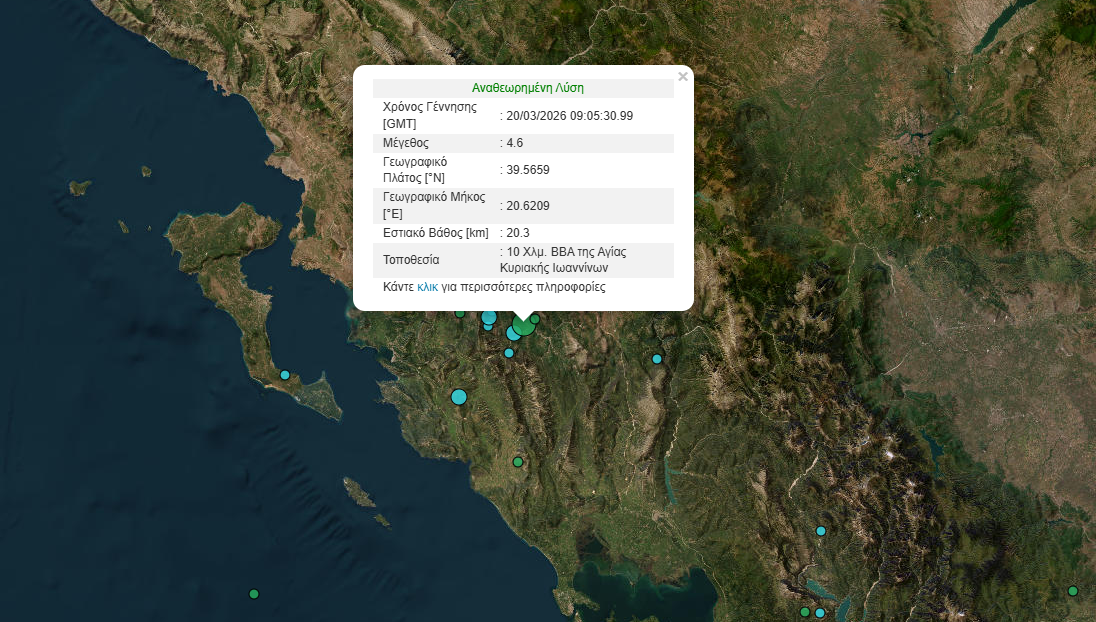The height and width of the screenshot is (622, 1096).
Task: Select the cyan marker above the lake at bottom right
Action: tap(821, 531)
